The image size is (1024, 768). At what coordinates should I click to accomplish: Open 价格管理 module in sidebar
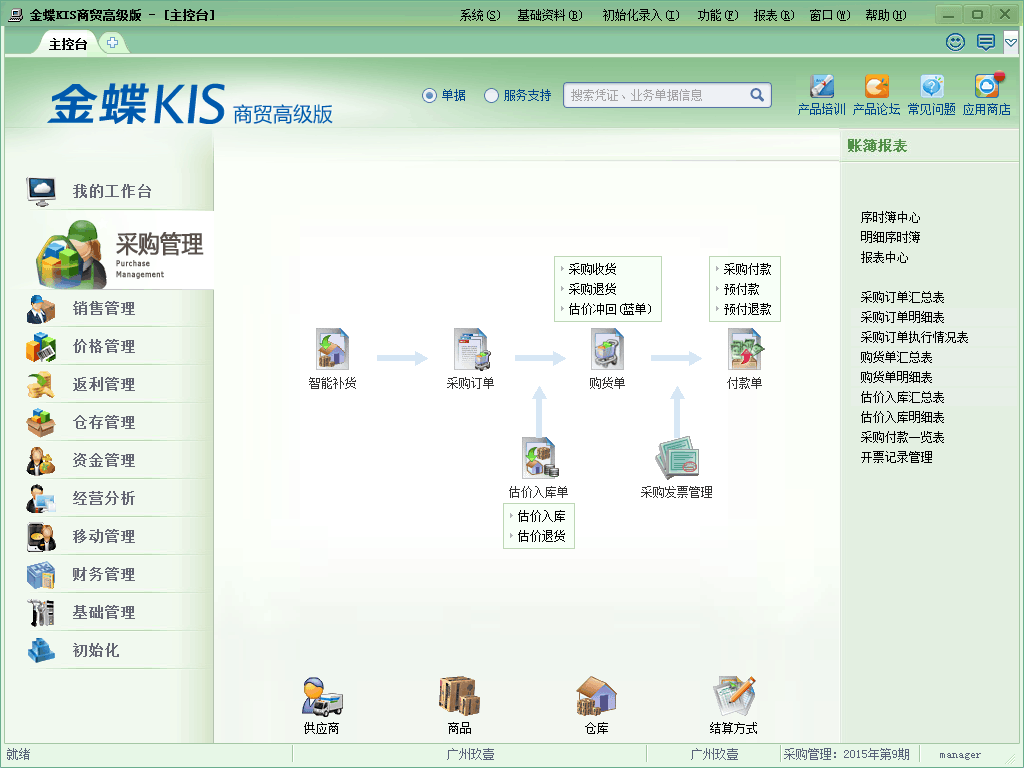click(x=104, y=346)
